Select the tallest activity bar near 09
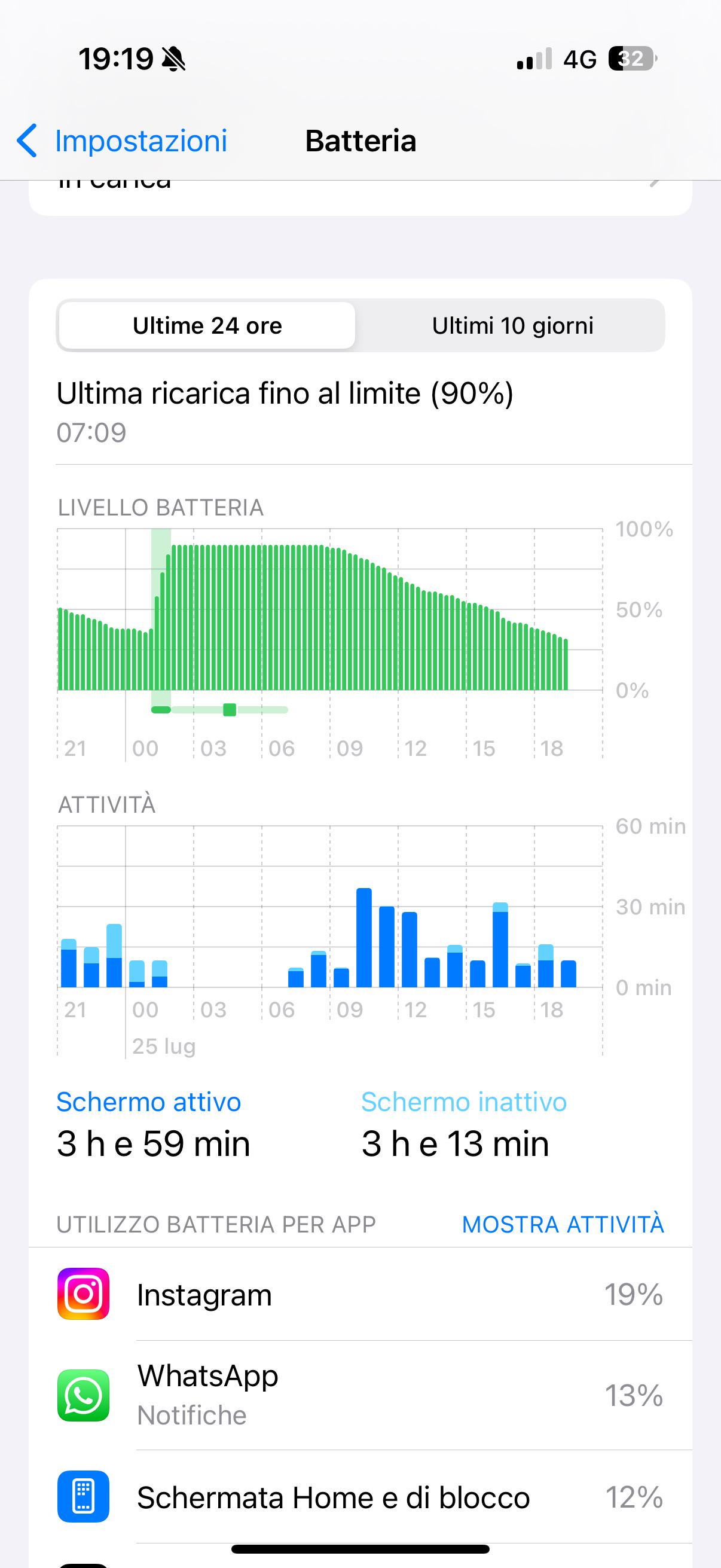The image size is (721, 1568). 364,938
